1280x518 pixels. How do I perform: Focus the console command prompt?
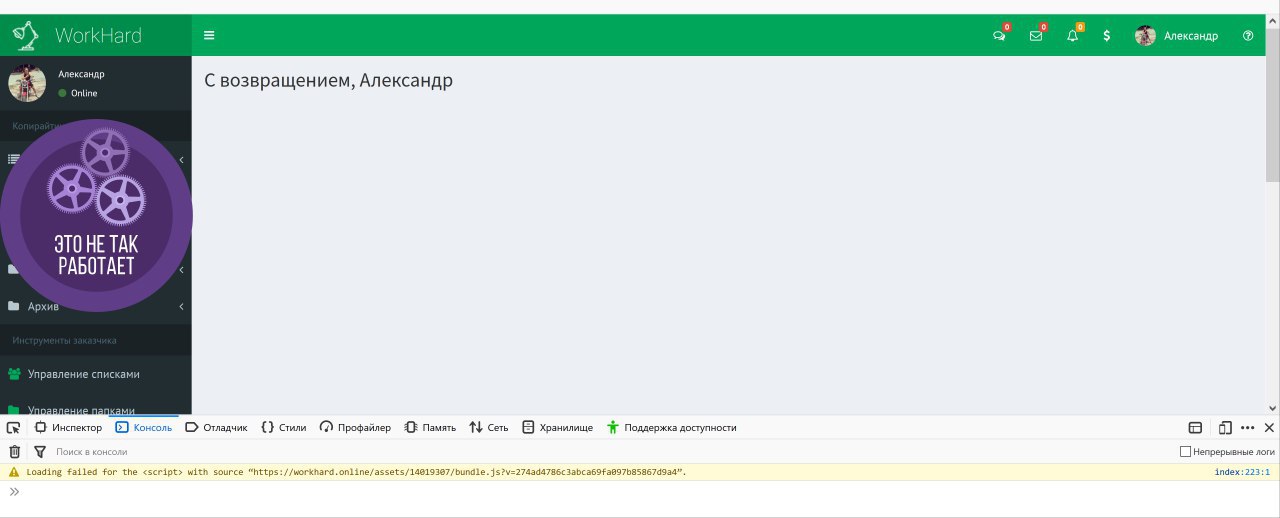[x=640, y=491]
